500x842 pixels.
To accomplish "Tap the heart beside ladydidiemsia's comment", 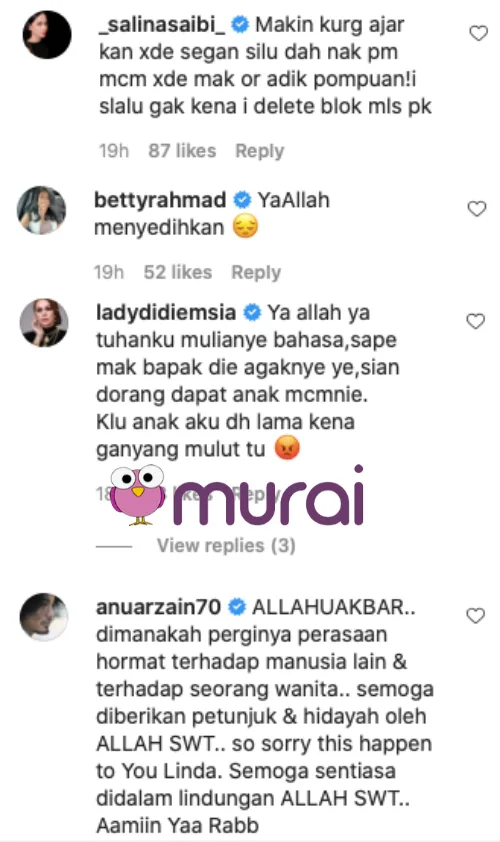I will [475, 321].
